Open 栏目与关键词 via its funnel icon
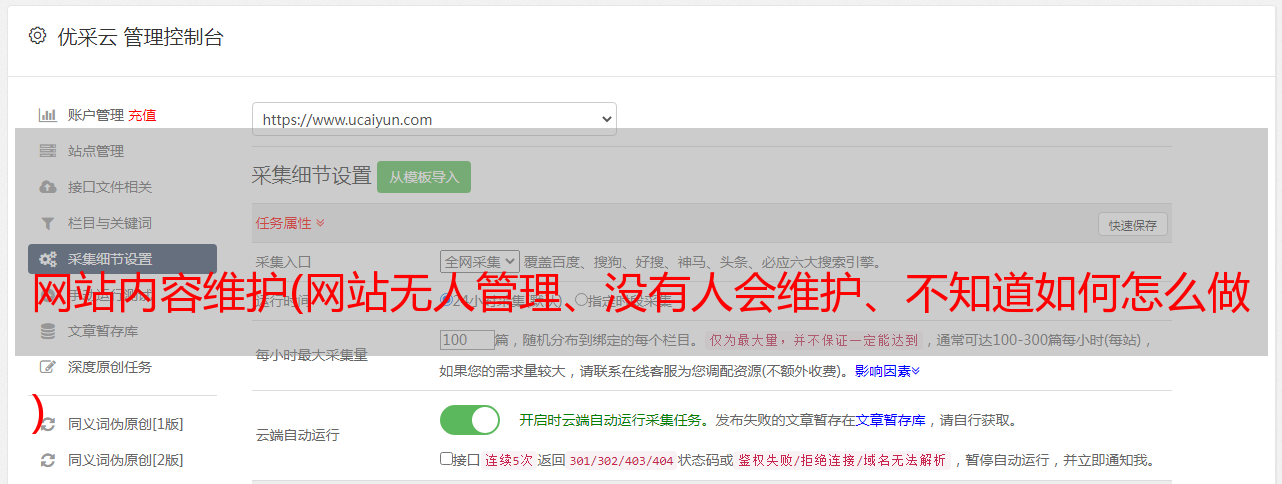1282x484 pixels. pos(47,223)
